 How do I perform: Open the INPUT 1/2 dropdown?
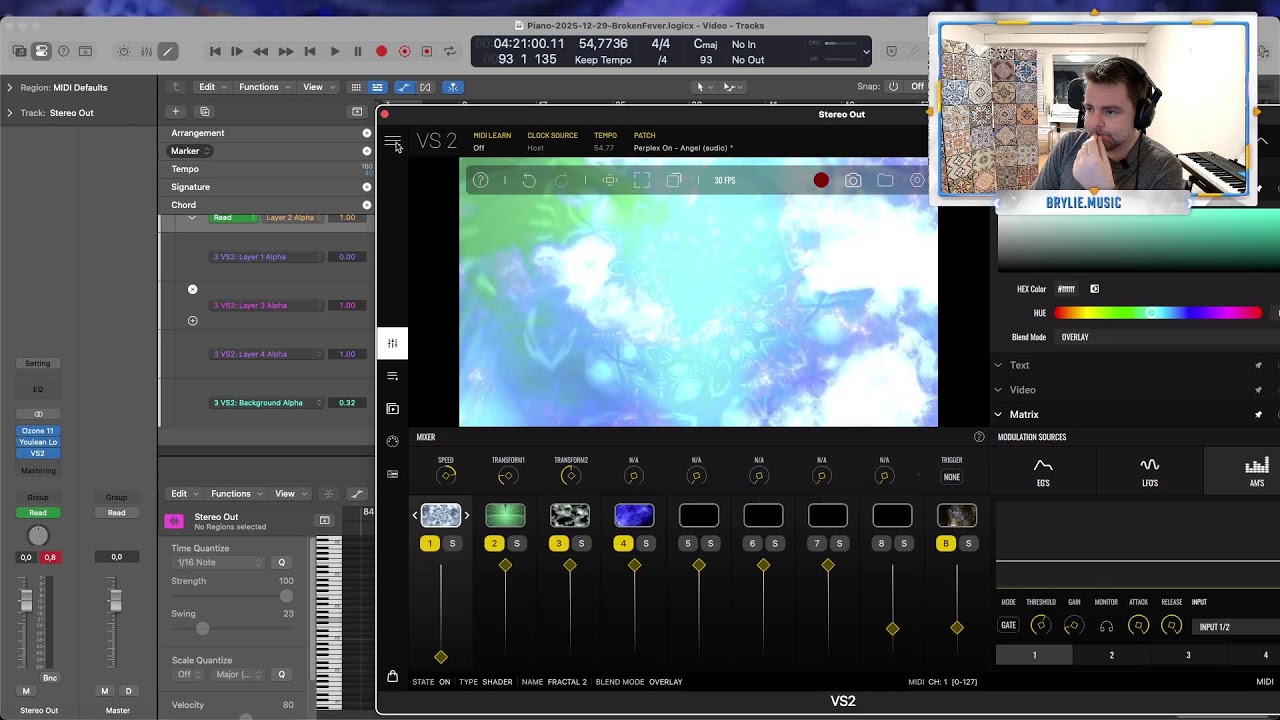[1237, 627]
